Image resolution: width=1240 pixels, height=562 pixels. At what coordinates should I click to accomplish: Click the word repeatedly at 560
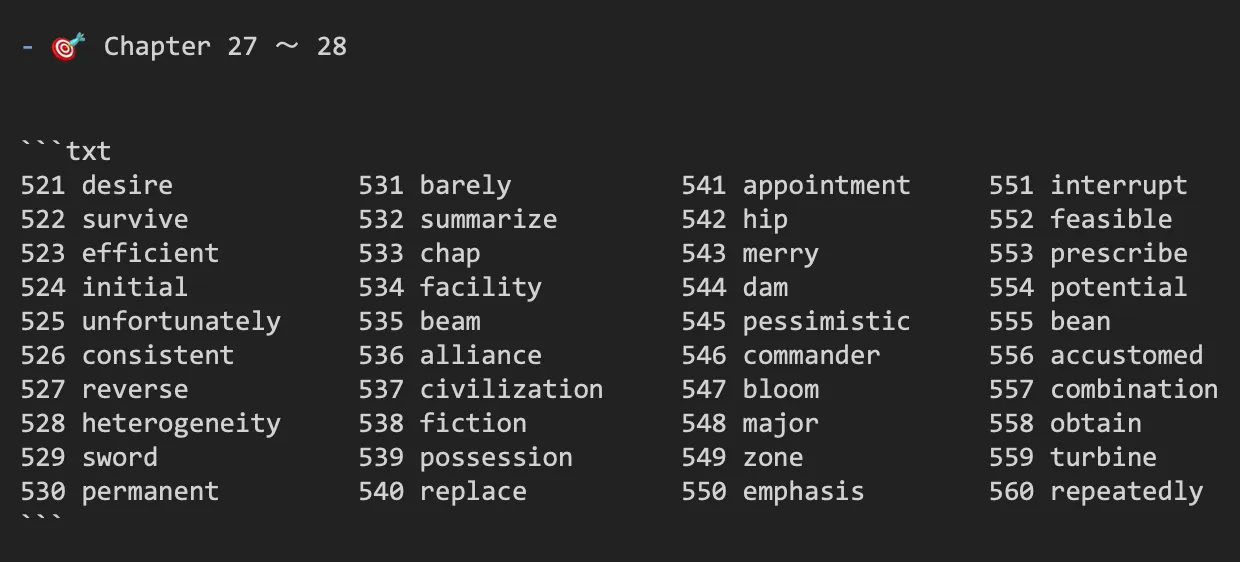coord(1126,491)
